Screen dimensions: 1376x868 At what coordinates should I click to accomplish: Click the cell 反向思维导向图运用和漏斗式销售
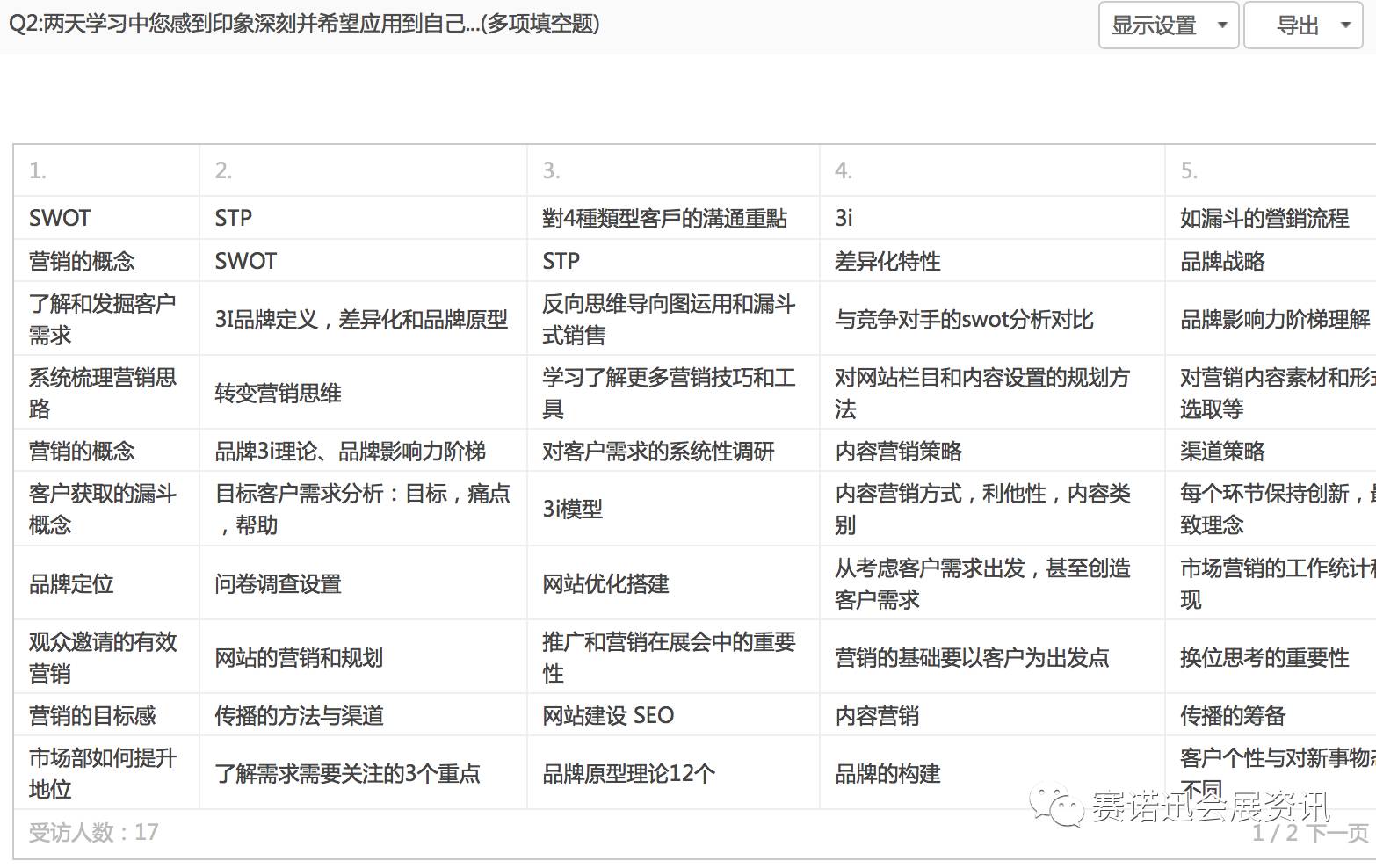(673, 319)
